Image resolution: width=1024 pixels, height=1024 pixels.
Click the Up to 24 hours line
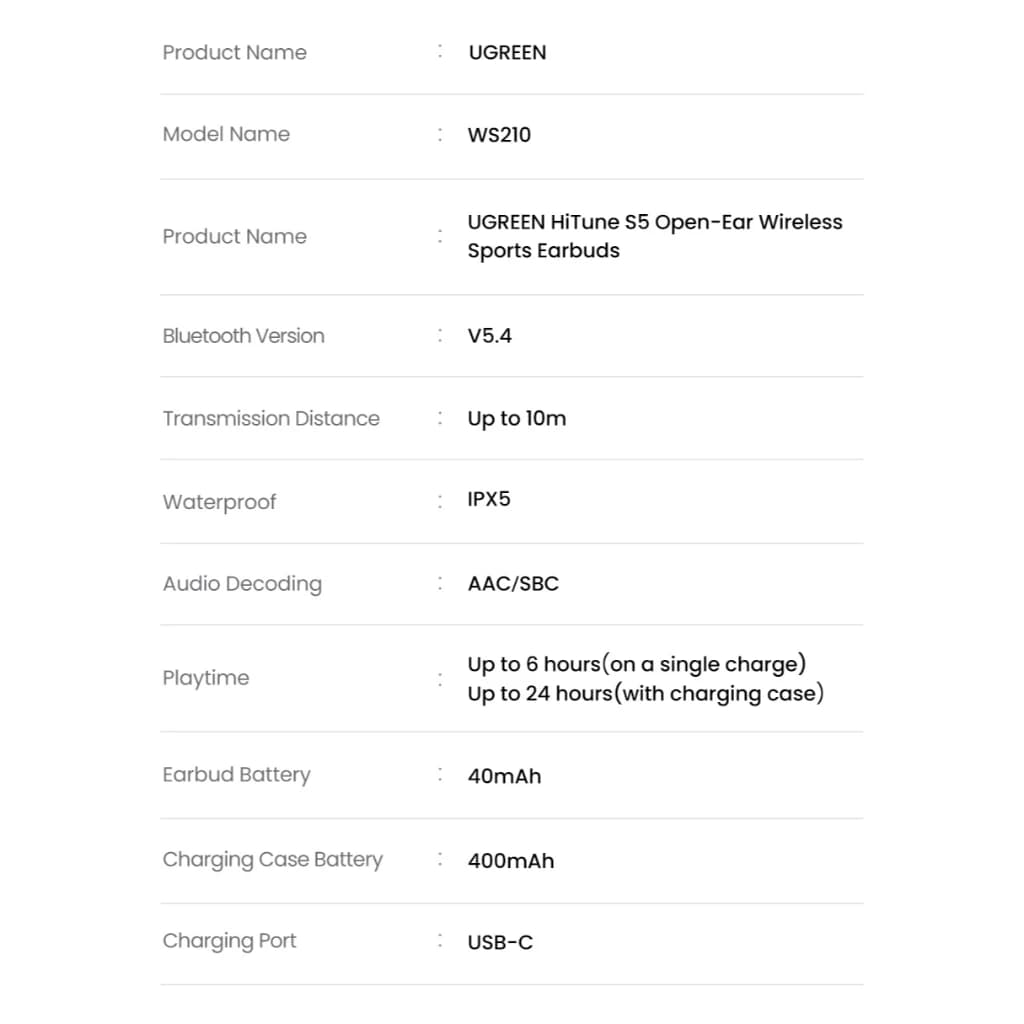[645, 693]
